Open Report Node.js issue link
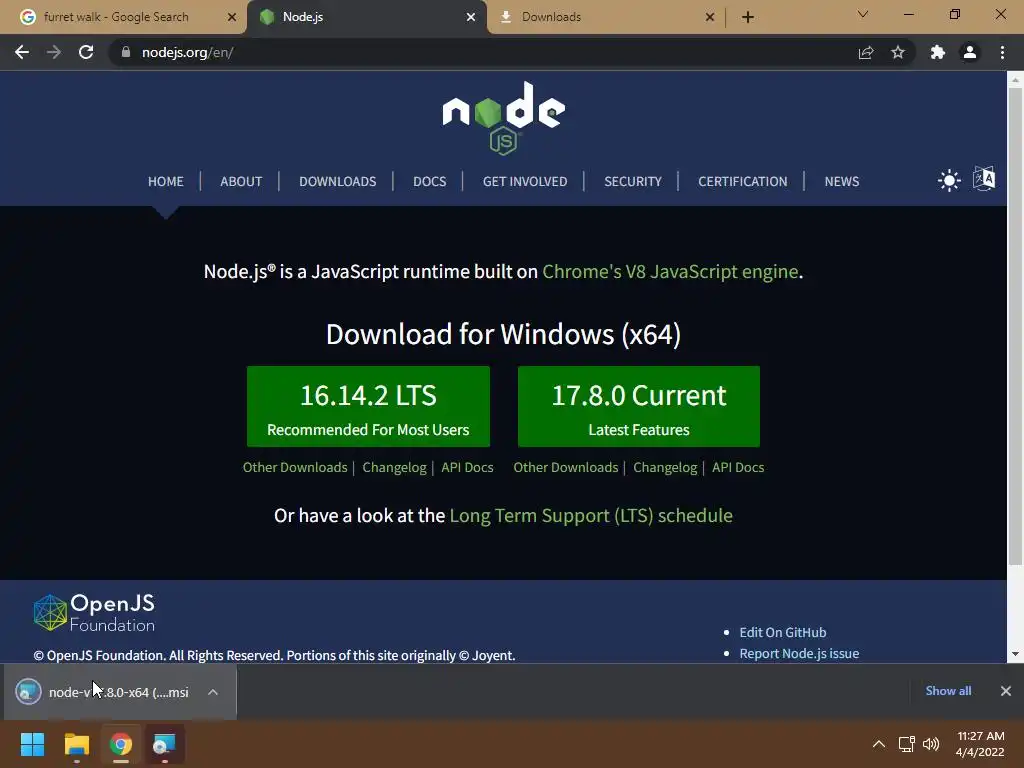 [x=799, y=654]
